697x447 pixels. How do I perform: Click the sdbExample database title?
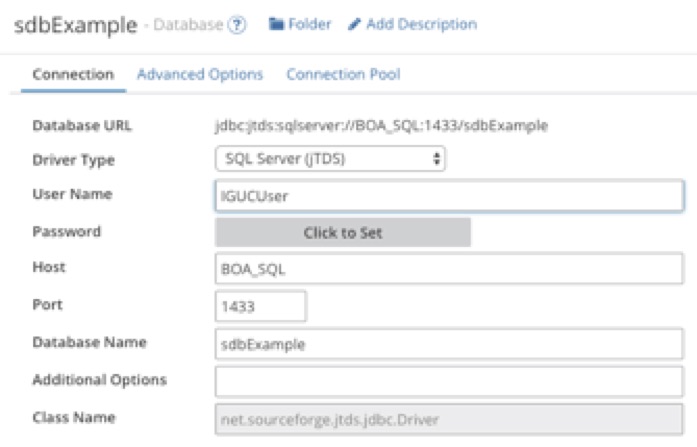[x=75, y=25]
